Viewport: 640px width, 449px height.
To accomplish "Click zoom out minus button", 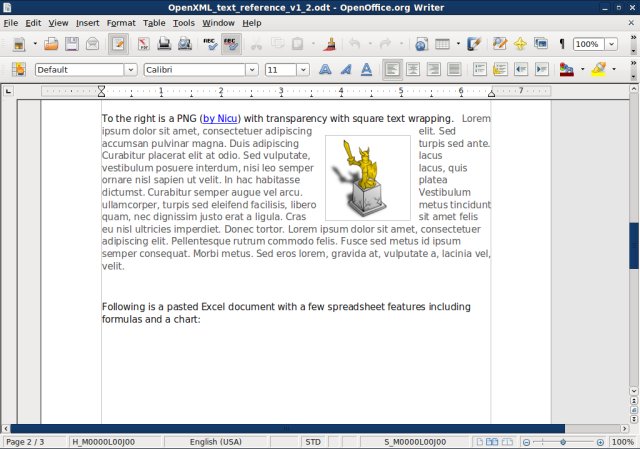I will 527,442.
